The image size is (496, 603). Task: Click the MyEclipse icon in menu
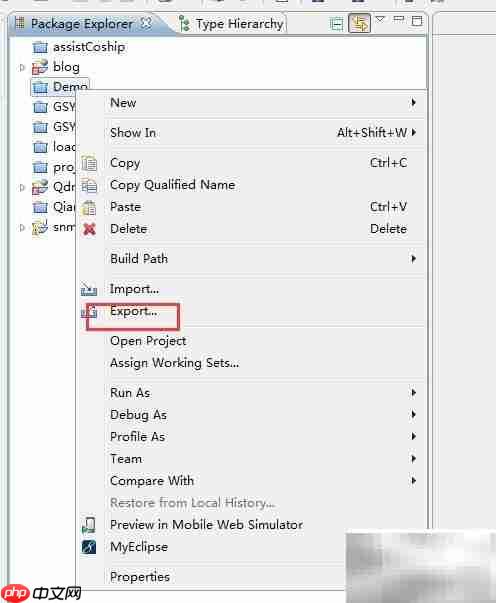tap(89, 546)
